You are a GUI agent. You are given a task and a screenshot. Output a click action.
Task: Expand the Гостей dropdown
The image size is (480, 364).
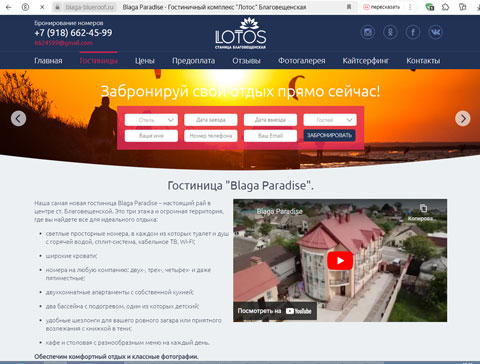tap(330, 120)
